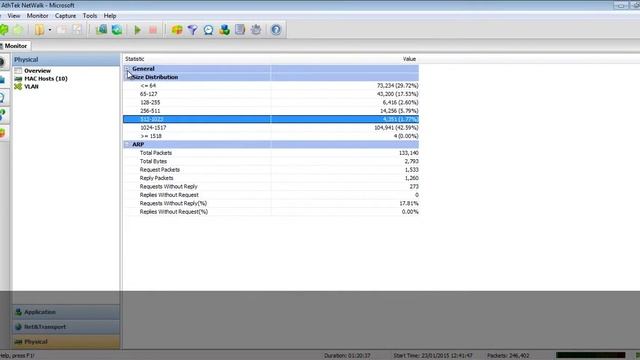
Task: Open the Tools menu
Action: tap(90, 16)
